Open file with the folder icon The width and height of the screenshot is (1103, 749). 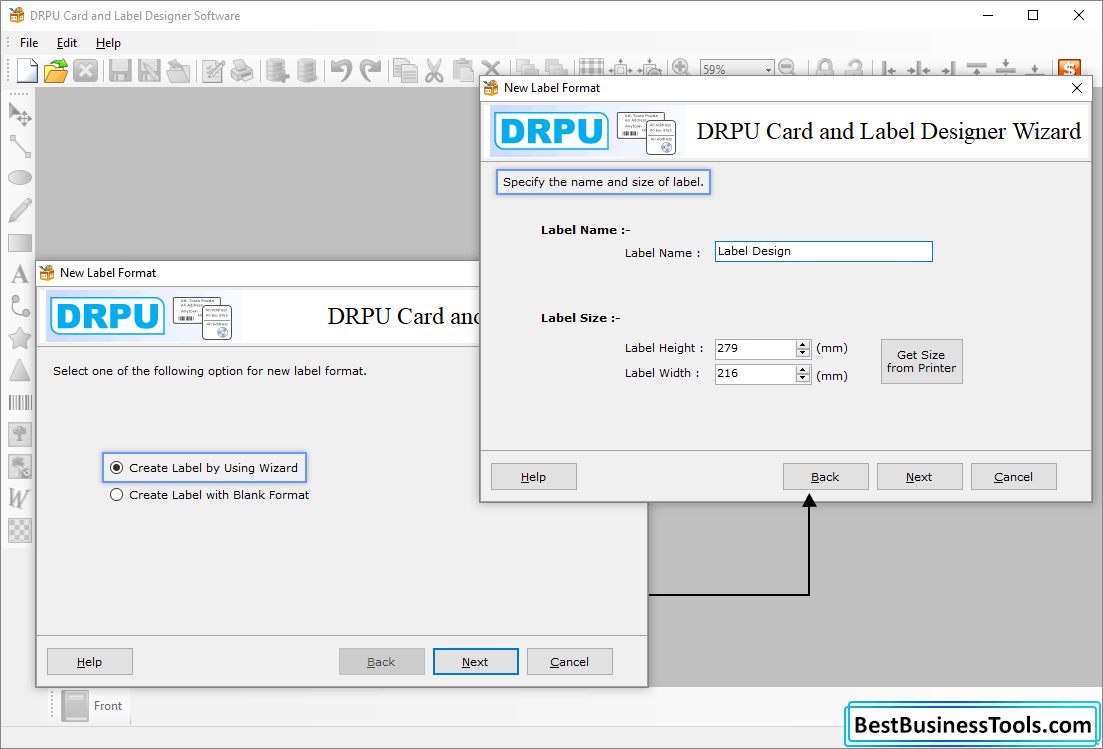pos(56,70)
